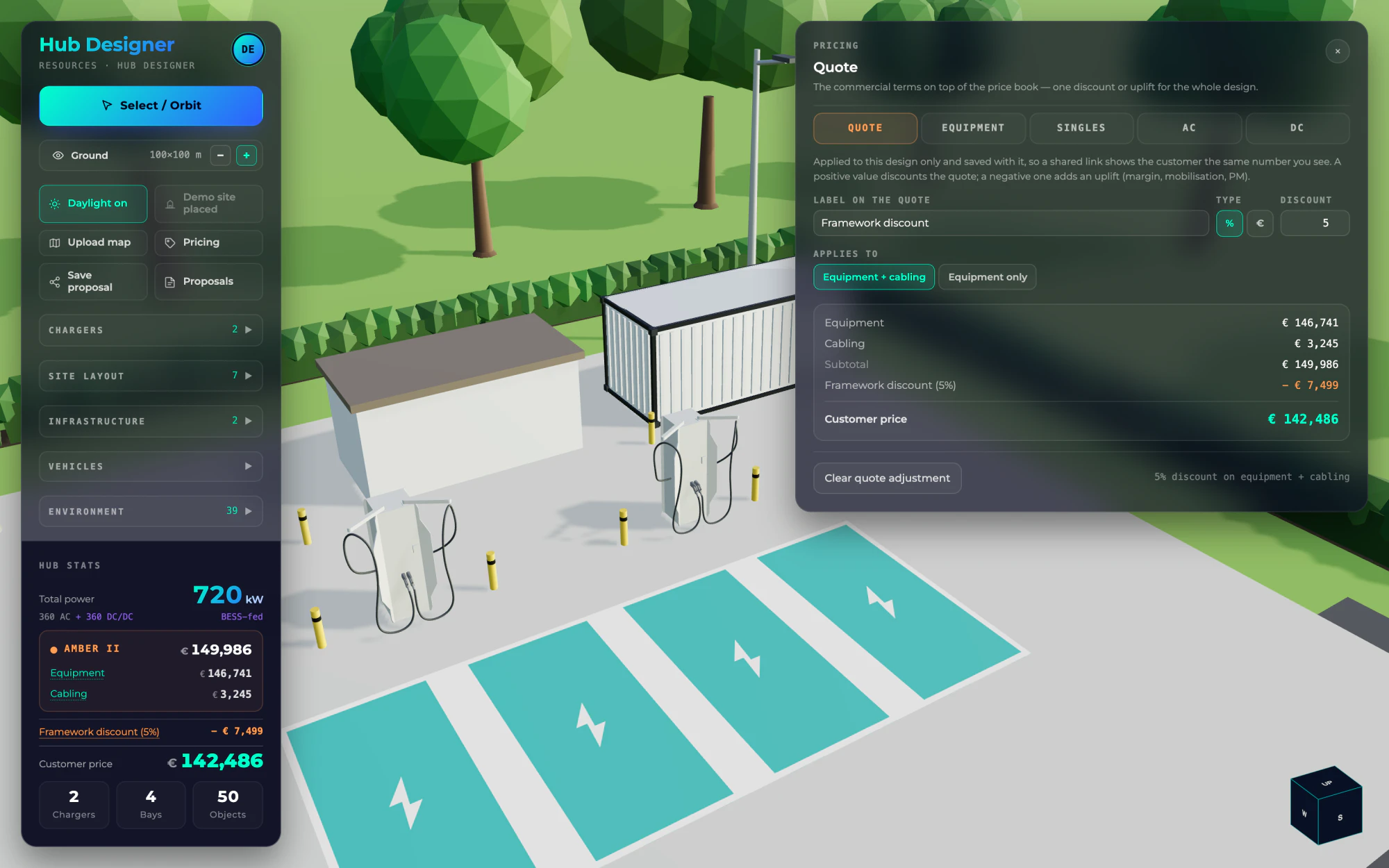The image size is (1389, 868).
Task: Click the Select / Orbit tool button
Action: (151, 106)
